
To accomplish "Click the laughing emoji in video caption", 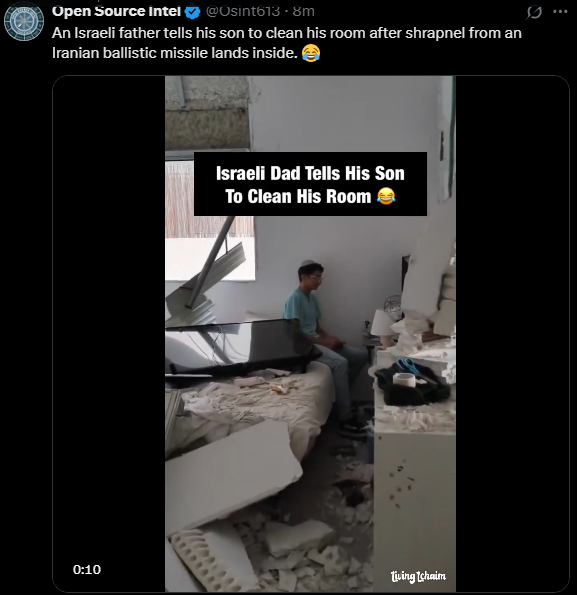I will tap(386, 196).
